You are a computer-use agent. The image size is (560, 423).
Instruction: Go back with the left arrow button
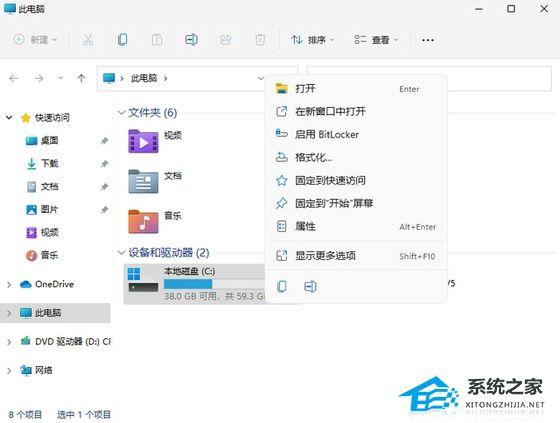[14, 78]
